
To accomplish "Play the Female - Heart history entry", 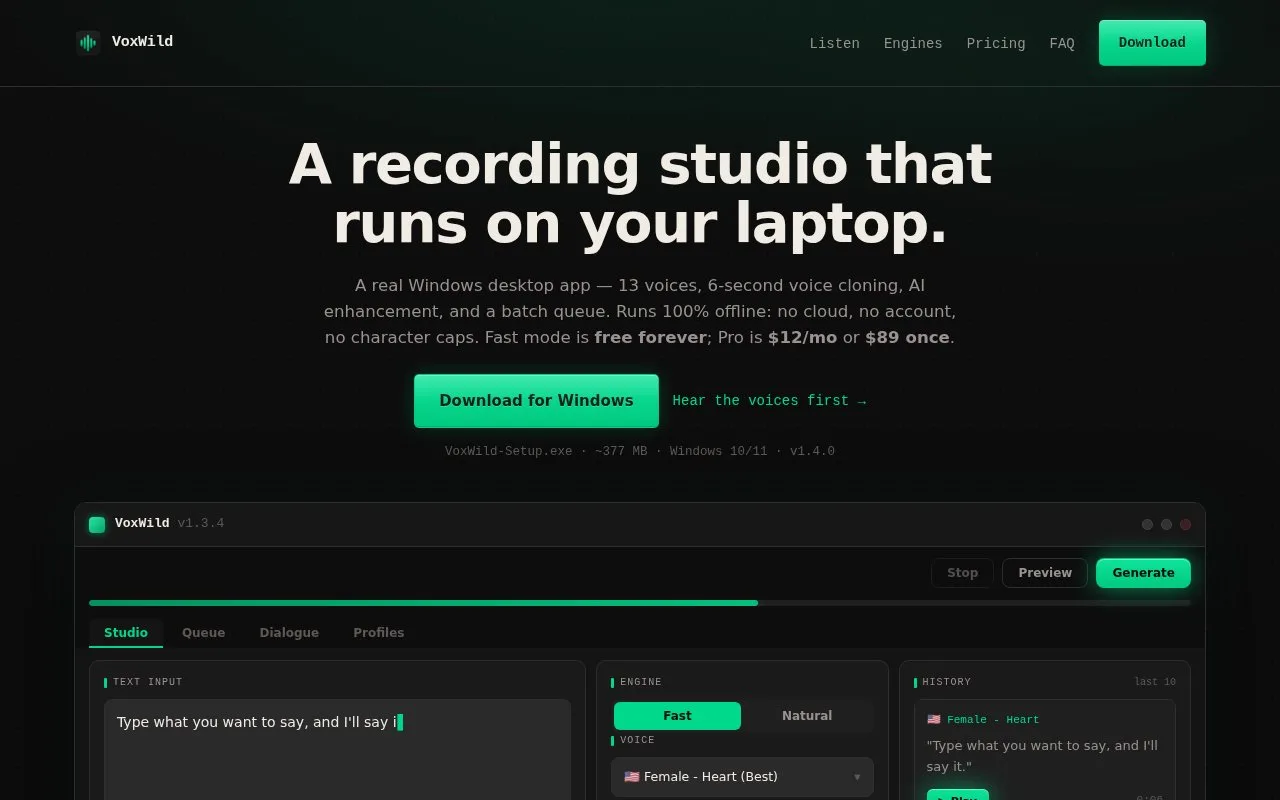I will tap(957, 795).
